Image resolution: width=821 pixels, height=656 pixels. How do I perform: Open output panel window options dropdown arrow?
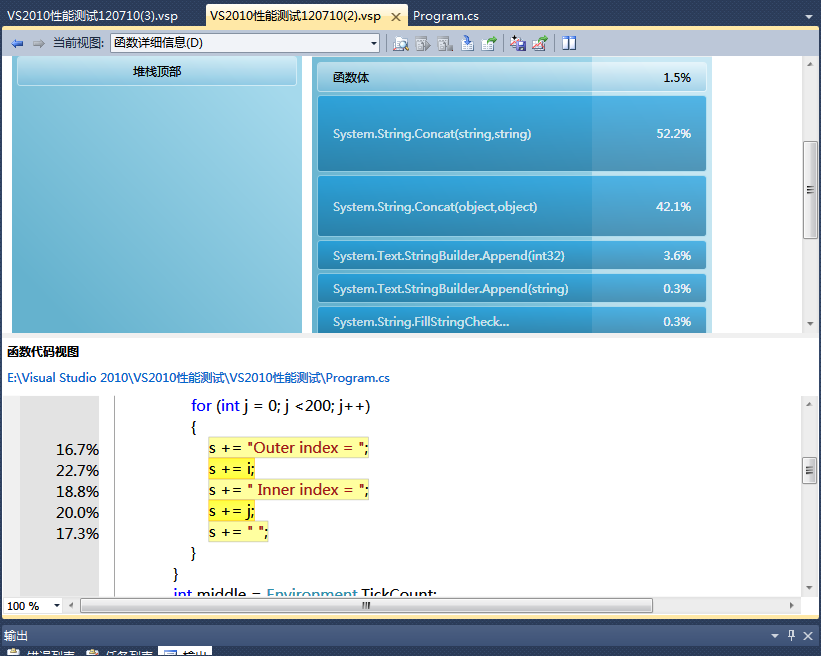pos(775,636)
